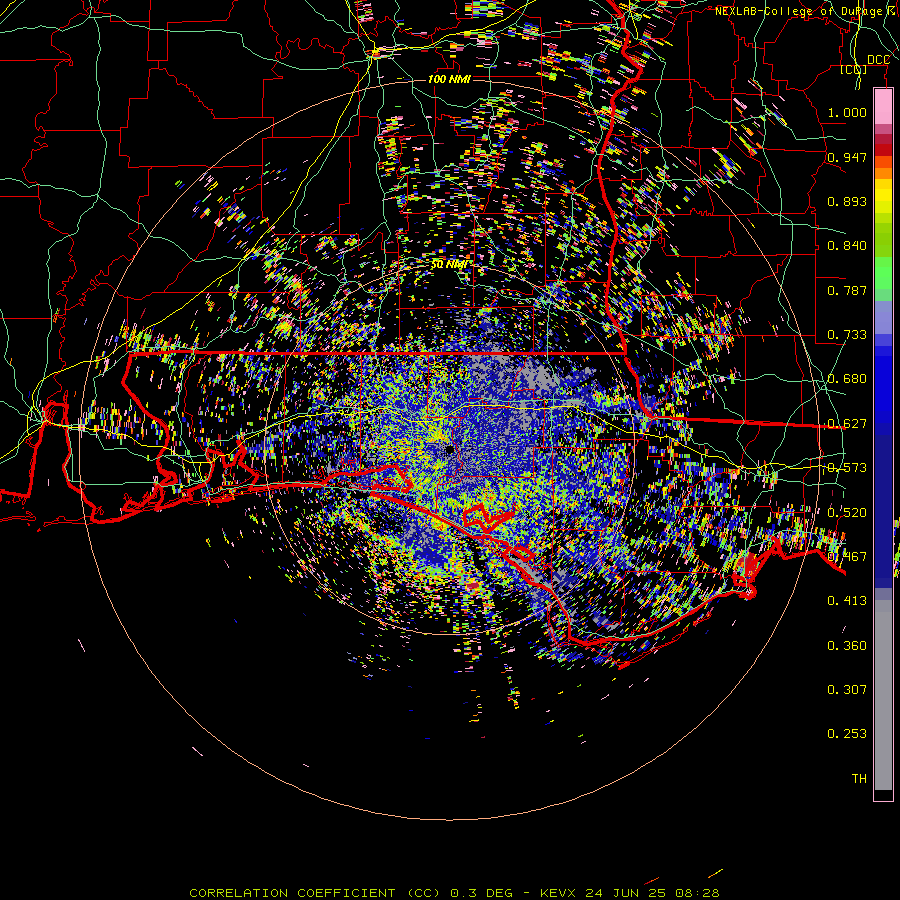The image size is (900, 900).
Task: Select the 0.307 legend value
Action: 847,689
